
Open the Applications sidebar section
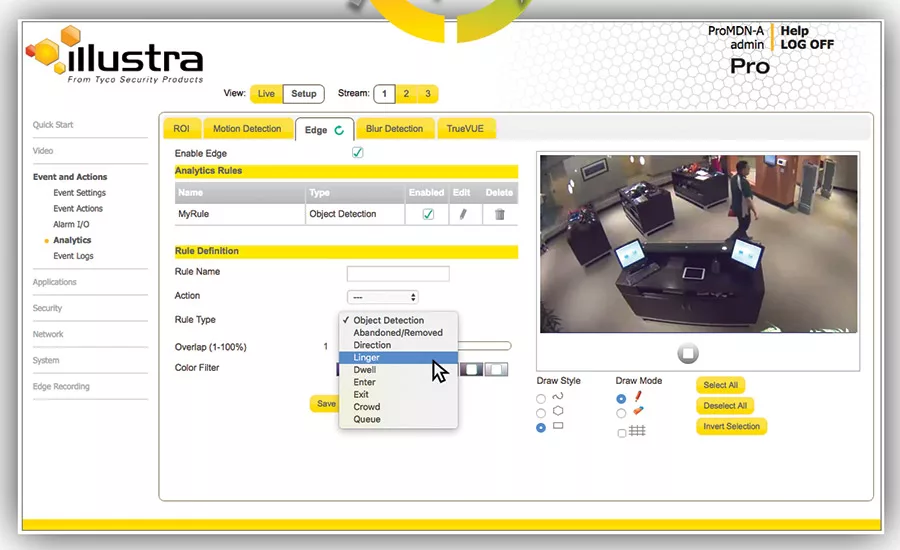point(55,281)
